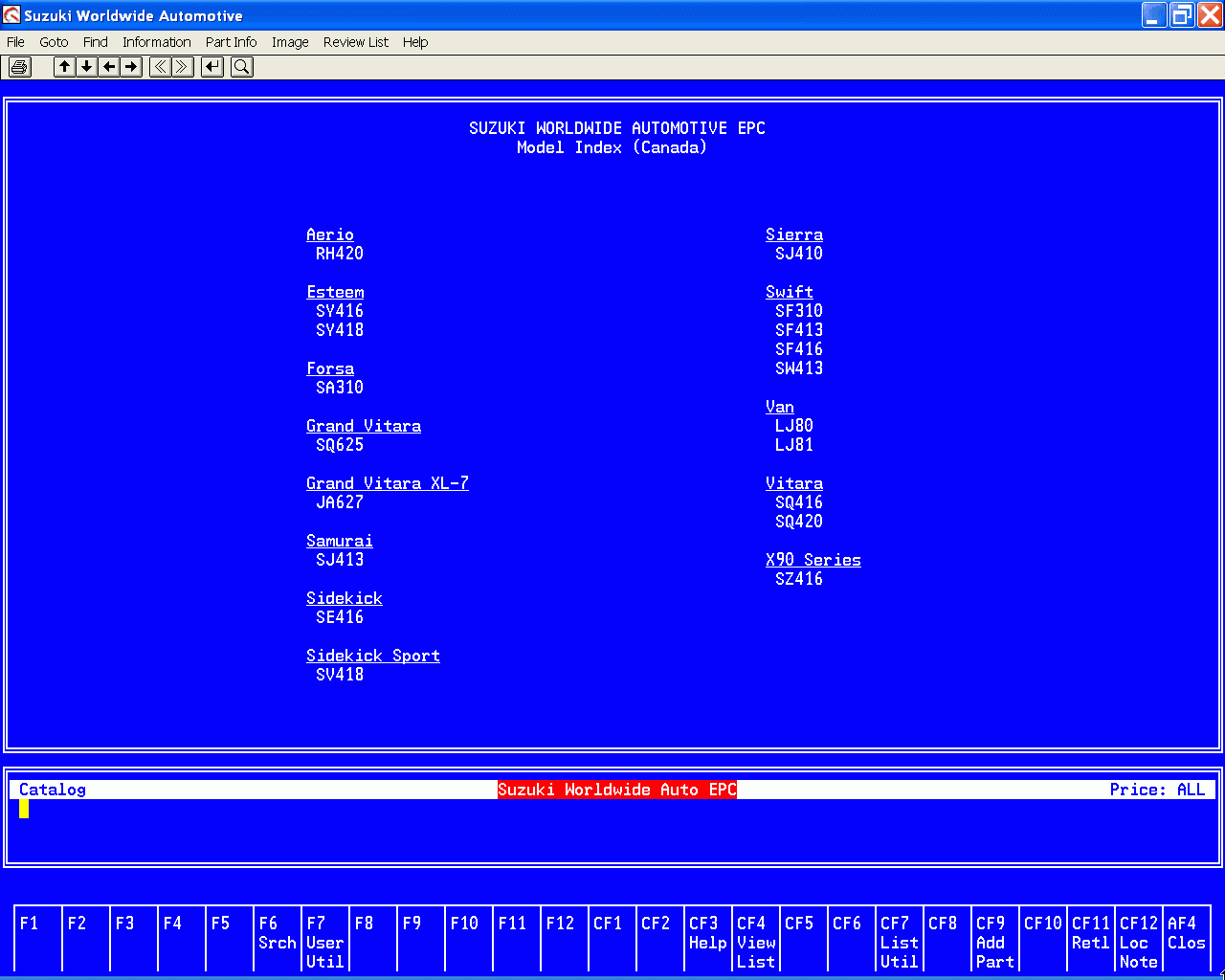Choose model code SE416
Screen dimensions: 1225x980
[x=340, y=617]
